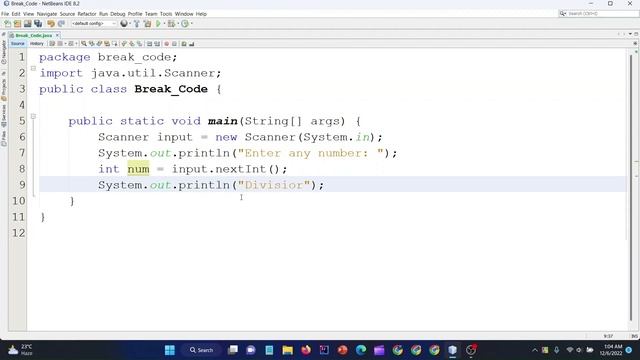This screenshot has width=640, height=360.
Task: Switch to Source view button
Action: 18,44
